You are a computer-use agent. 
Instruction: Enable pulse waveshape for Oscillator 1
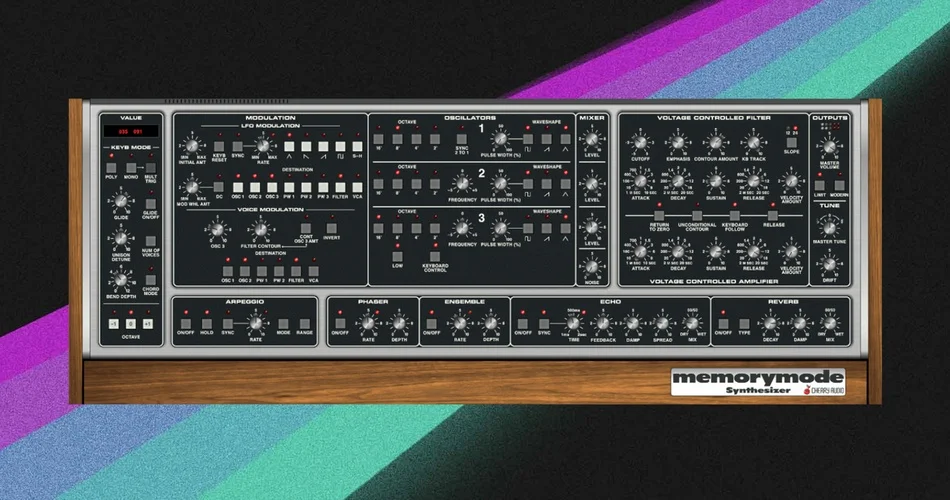coord(528,139)
